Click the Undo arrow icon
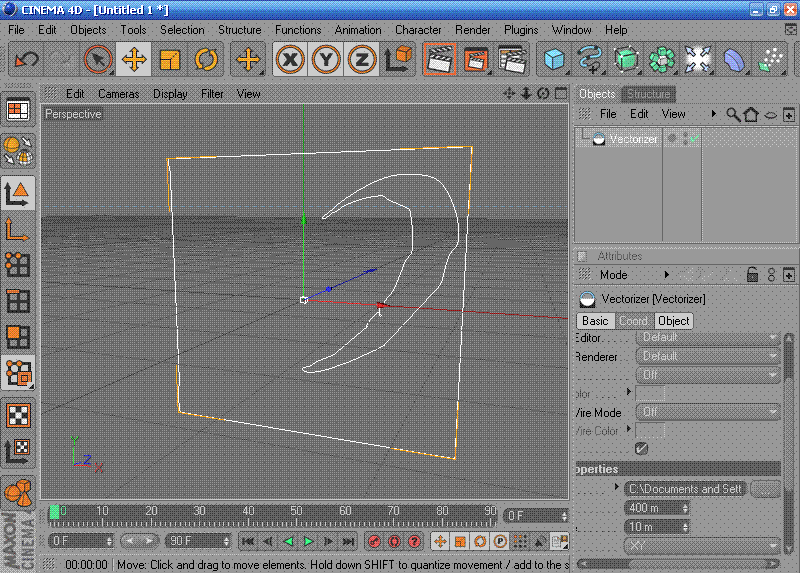 pyautogui.click(x=27, y=60)
